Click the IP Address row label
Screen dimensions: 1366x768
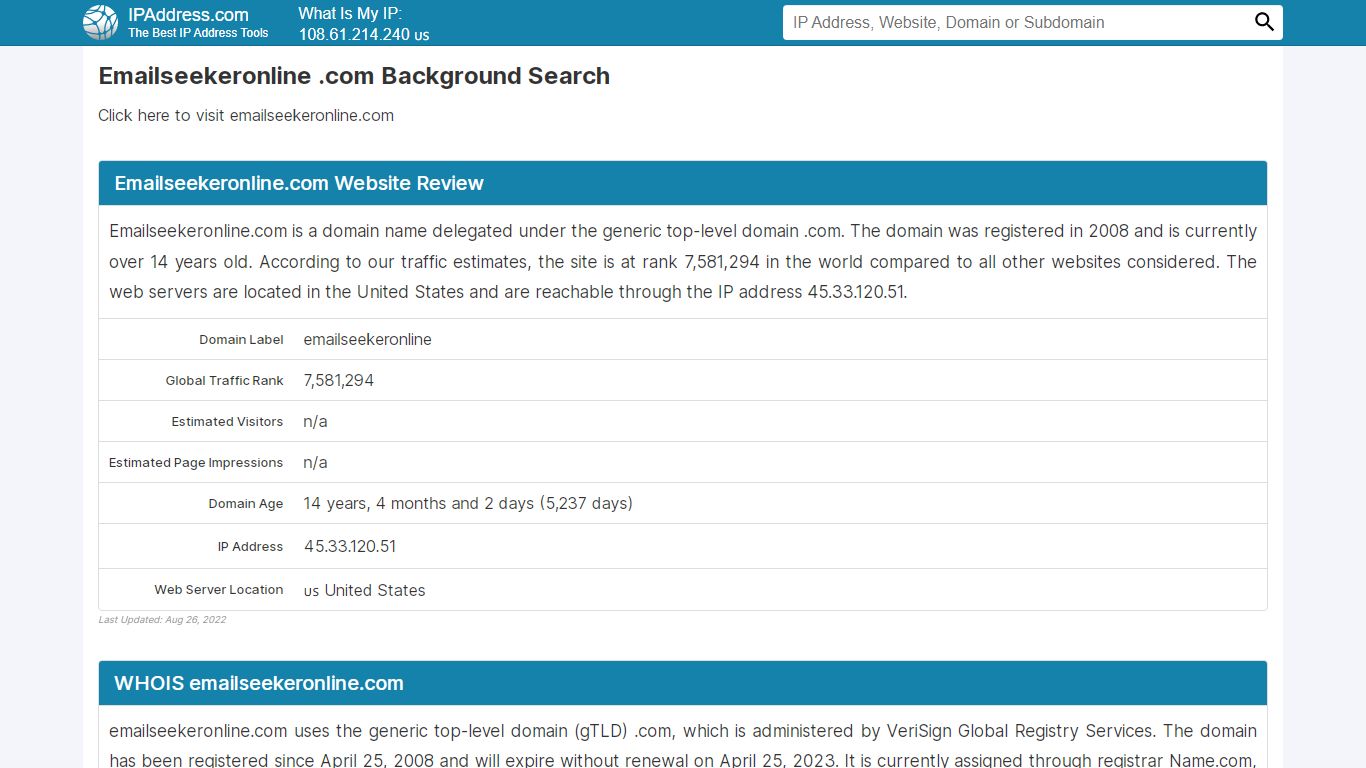coord(250,547)
